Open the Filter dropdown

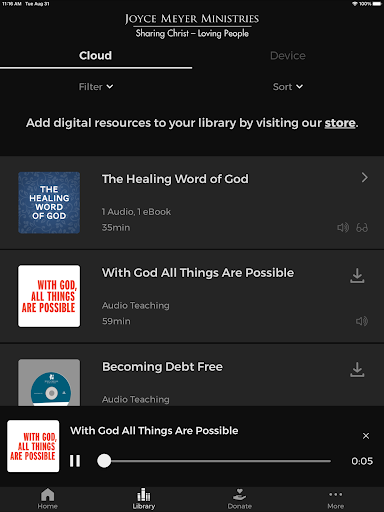pyautogui.click(x=96, y=87)
